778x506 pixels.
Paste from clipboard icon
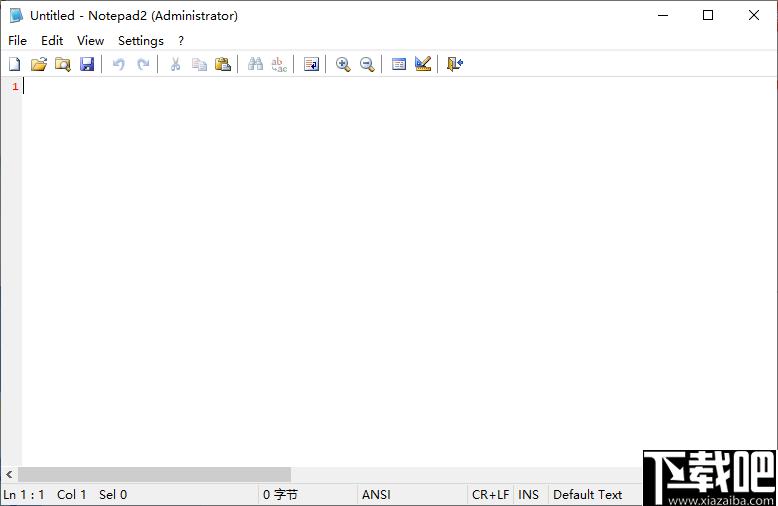pyautogui.click(x=223, y=64)
